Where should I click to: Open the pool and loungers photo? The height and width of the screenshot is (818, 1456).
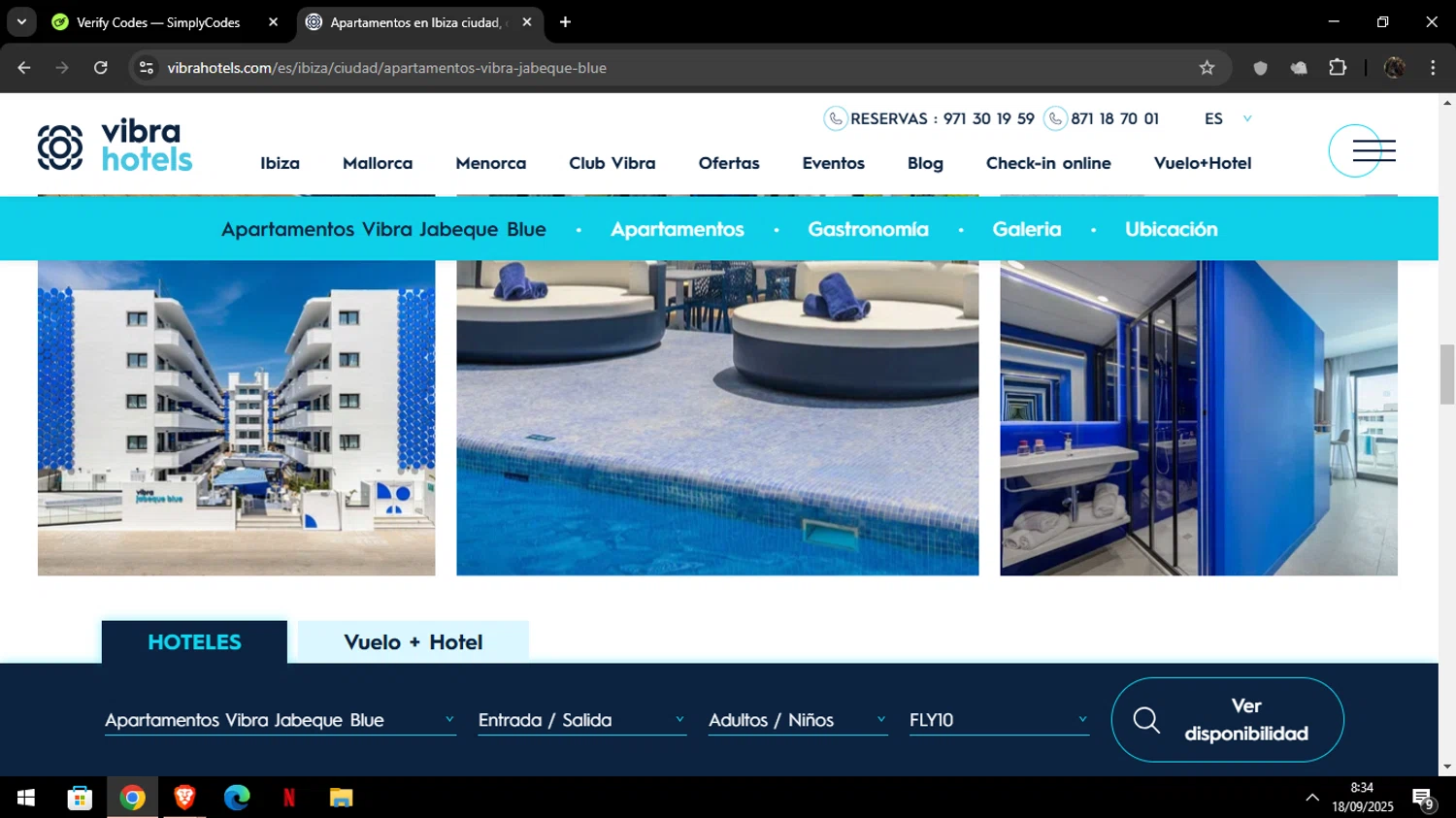(x=717, y=418)
